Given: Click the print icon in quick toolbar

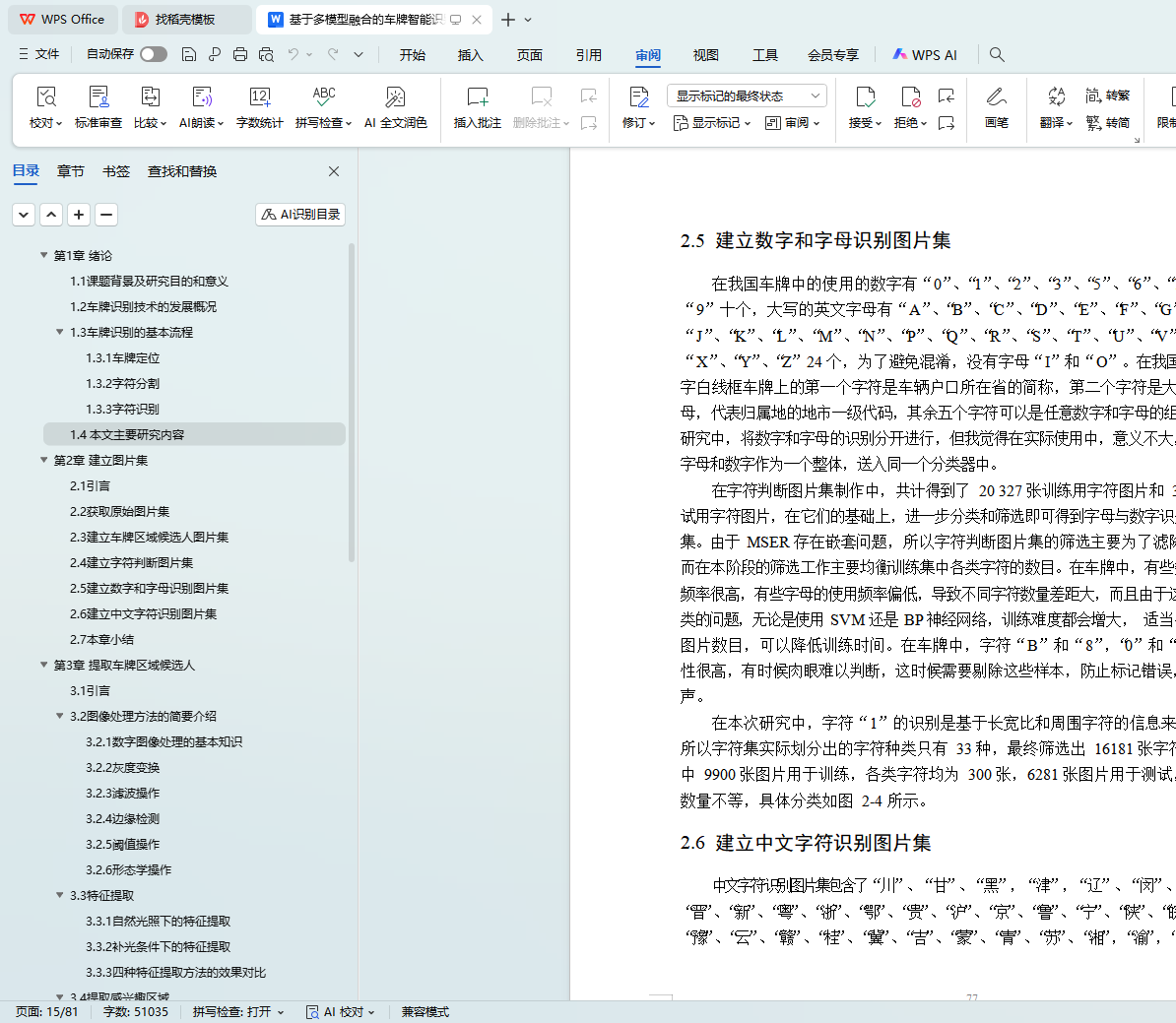Looking at the screenshot, I should pyautogui.click(x=240, y=54).
